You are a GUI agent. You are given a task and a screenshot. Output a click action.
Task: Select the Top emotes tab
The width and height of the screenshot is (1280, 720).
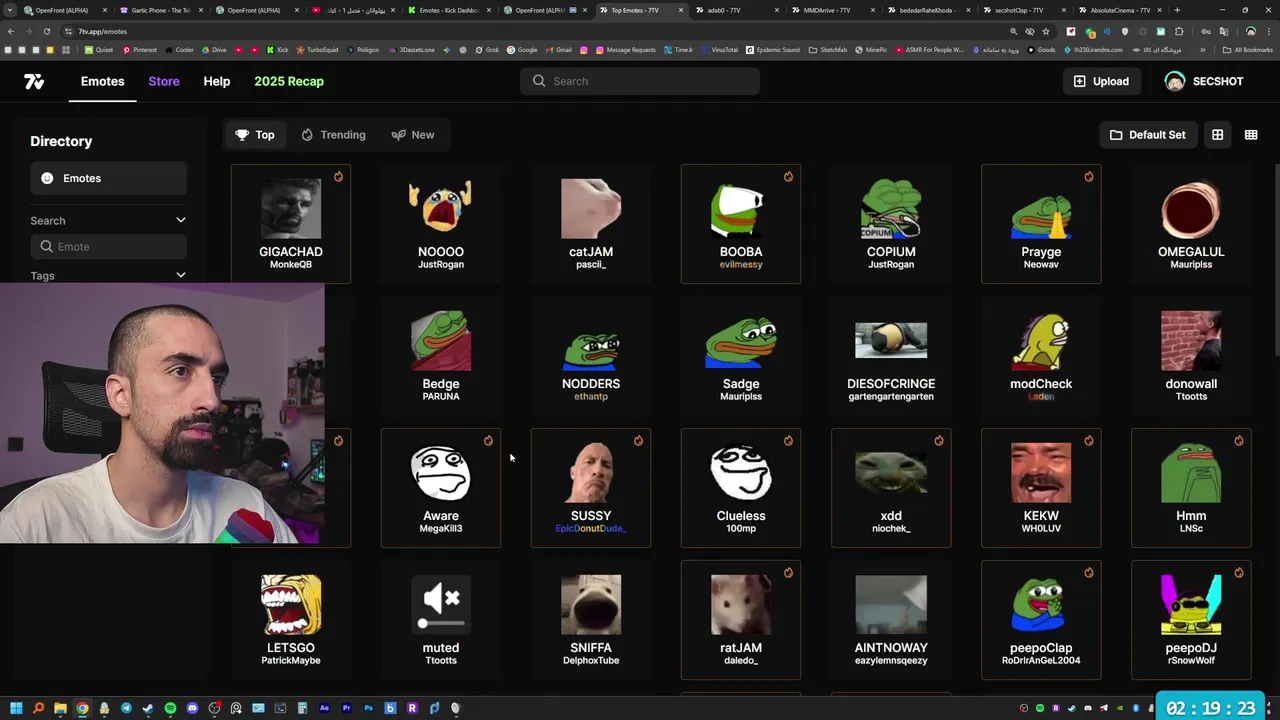pos(255,135)
